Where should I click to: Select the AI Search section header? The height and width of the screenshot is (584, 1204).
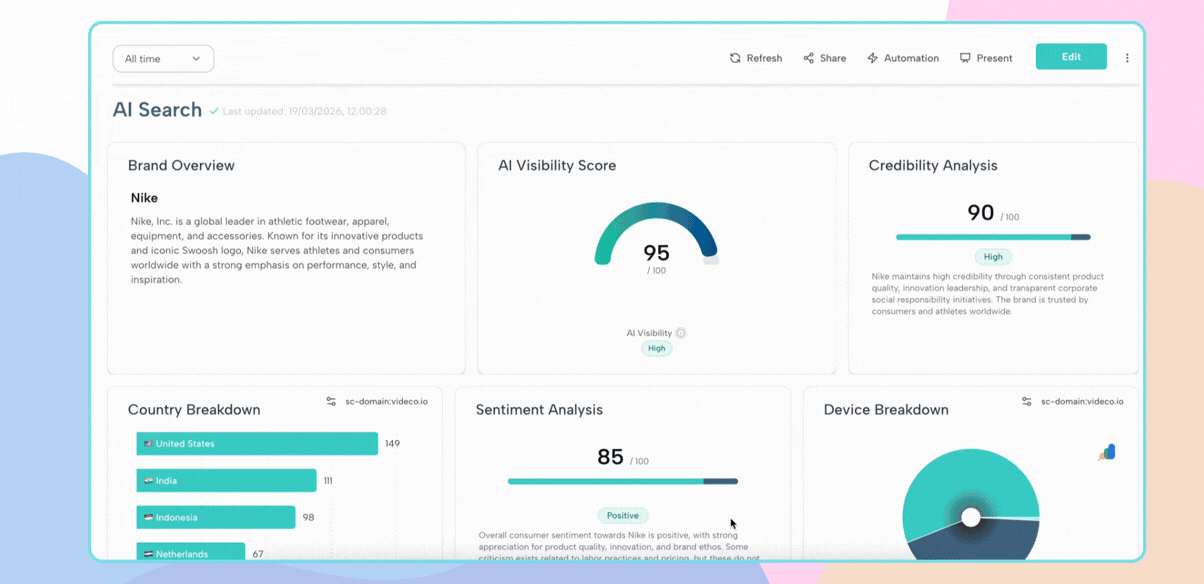(x=157, y=110)
